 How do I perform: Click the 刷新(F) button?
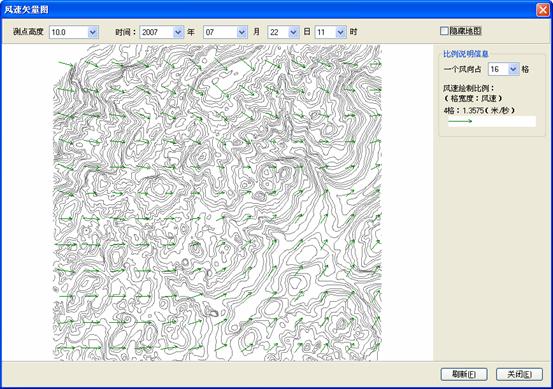pyautogui.click(x=464, y=374)
